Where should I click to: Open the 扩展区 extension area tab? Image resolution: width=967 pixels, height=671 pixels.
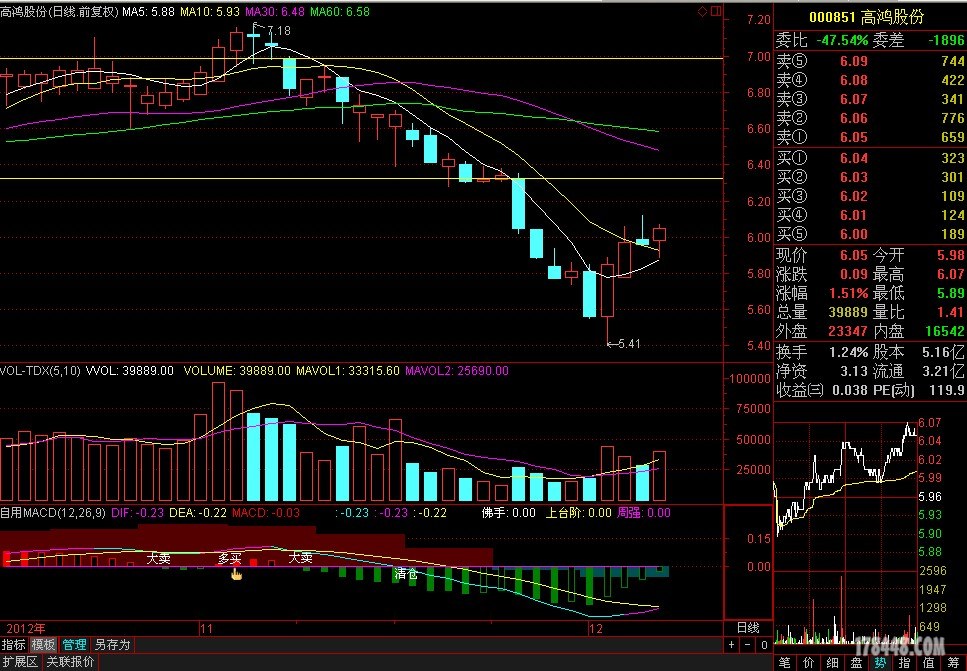coord(20,662)
